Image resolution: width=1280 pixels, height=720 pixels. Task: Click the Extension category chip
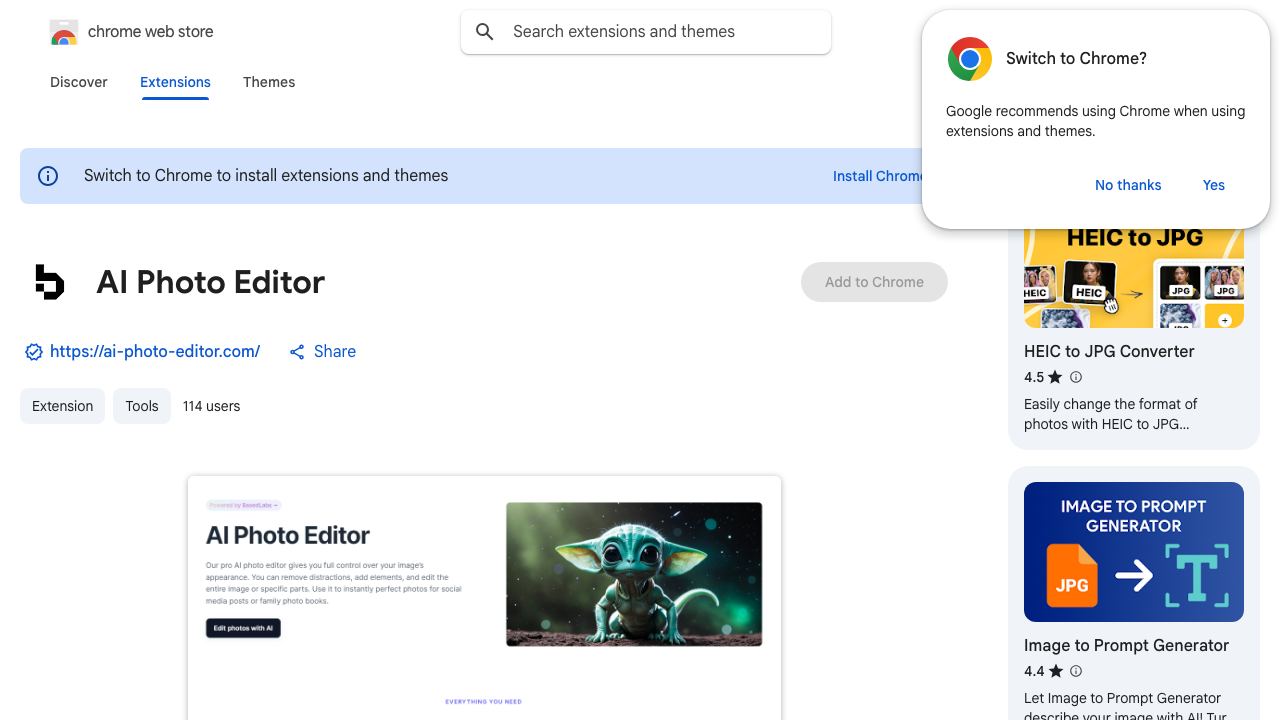62,406
